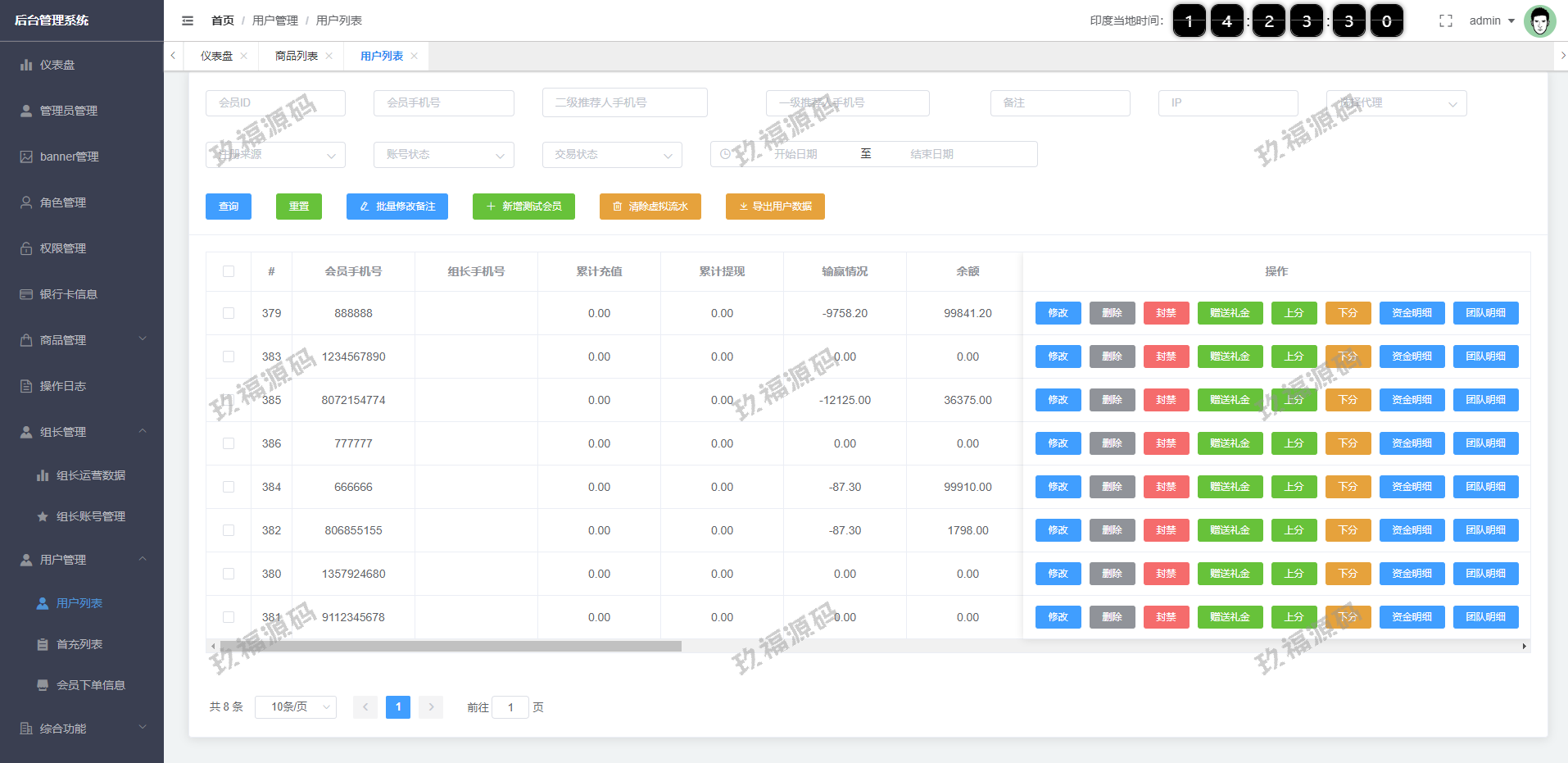Click the 银行卡信息 card icon
This screenshot has width=1568, height=763.
point(26,294)
